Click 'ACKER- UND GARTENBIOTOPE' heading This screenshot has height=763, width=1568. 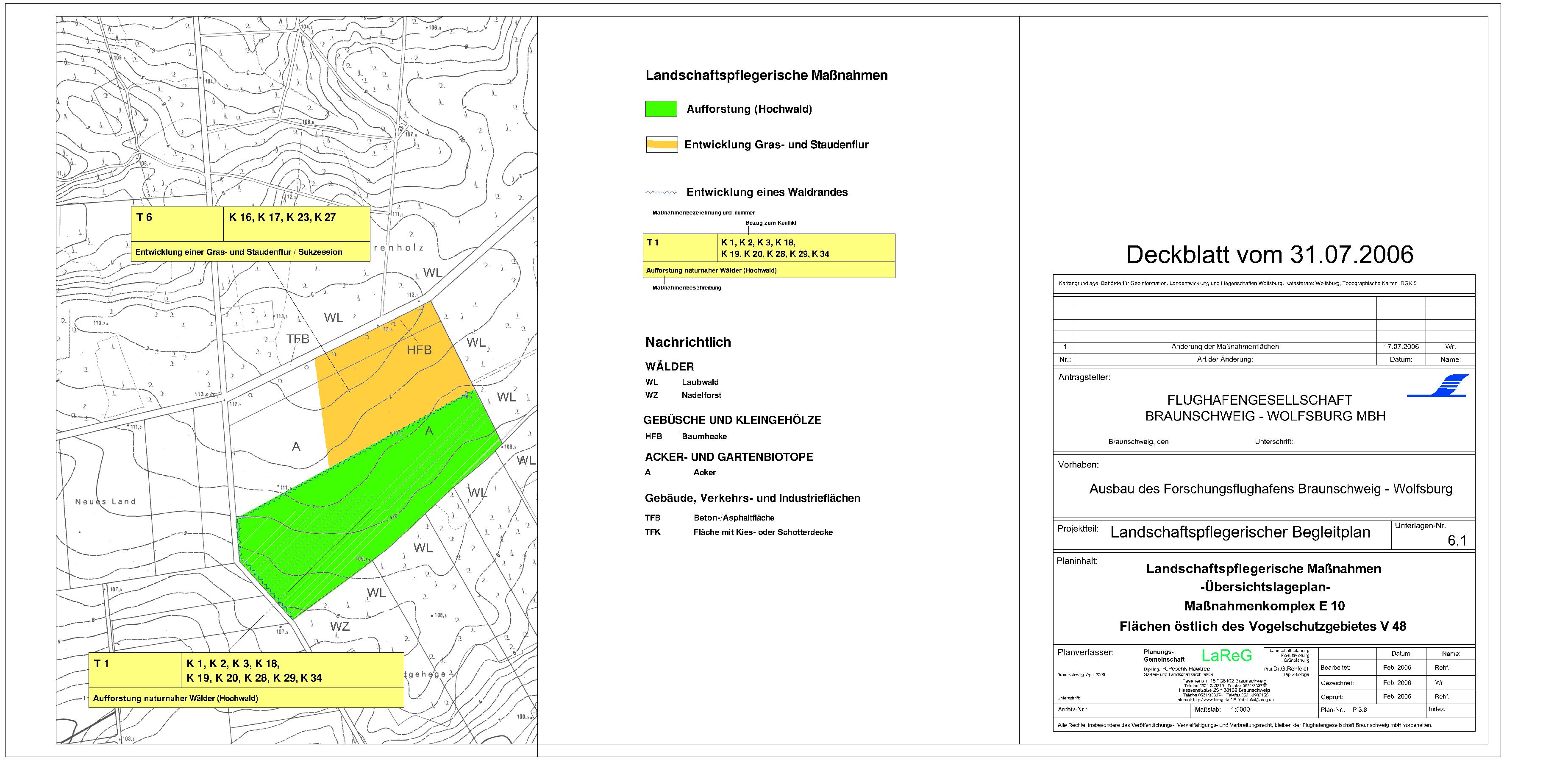729,457
